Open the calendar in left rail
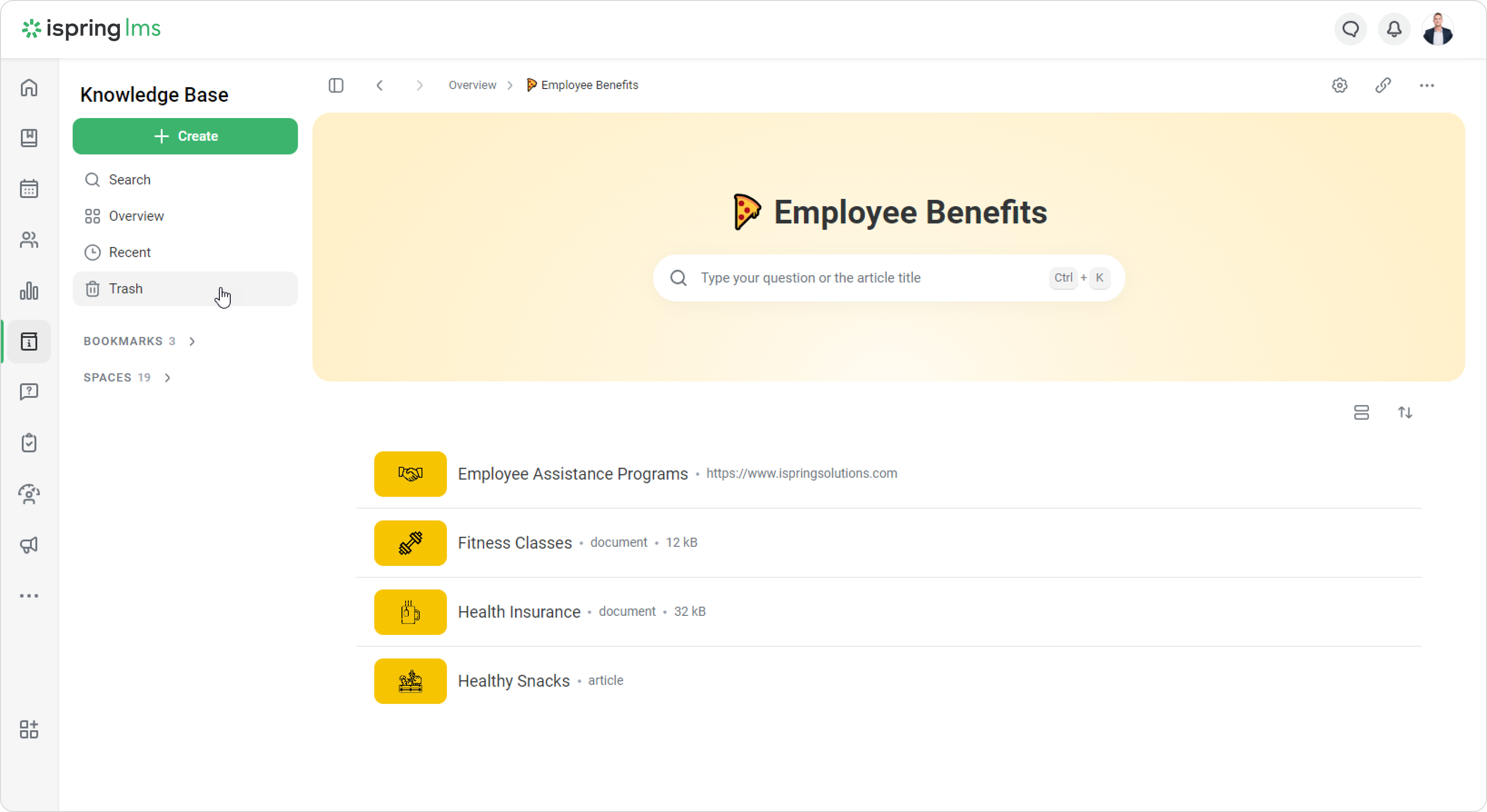The height and width of the screenshot is (812, 1487). (29, 189)
